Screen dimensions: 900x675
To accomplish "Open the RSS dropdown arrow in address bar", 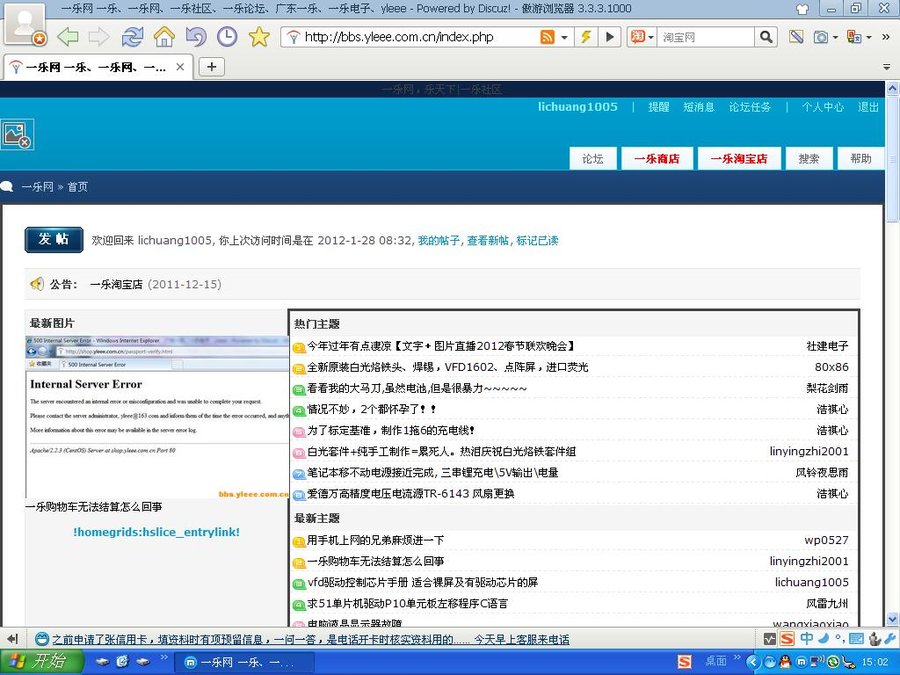I will pos(565,37).
